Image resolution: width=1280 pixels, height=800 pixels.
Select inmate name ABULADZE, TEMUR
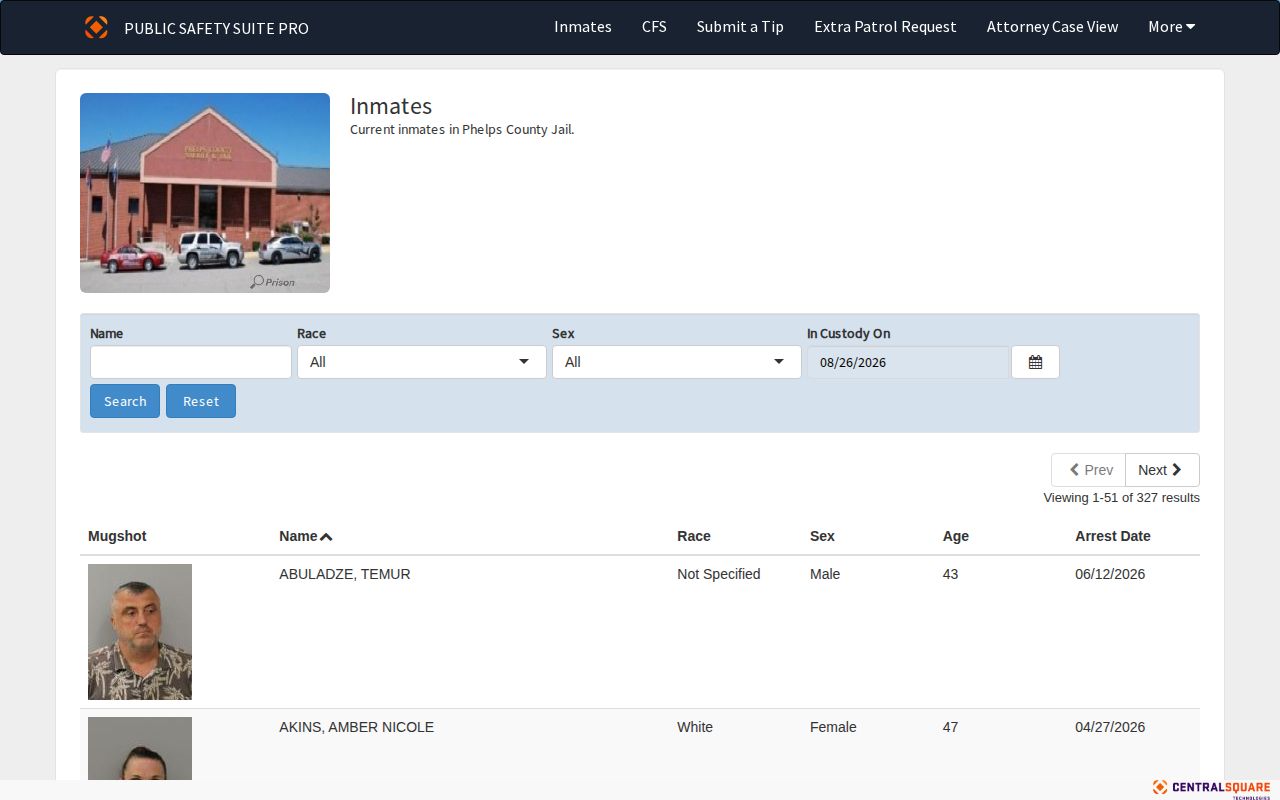[345, 574]
